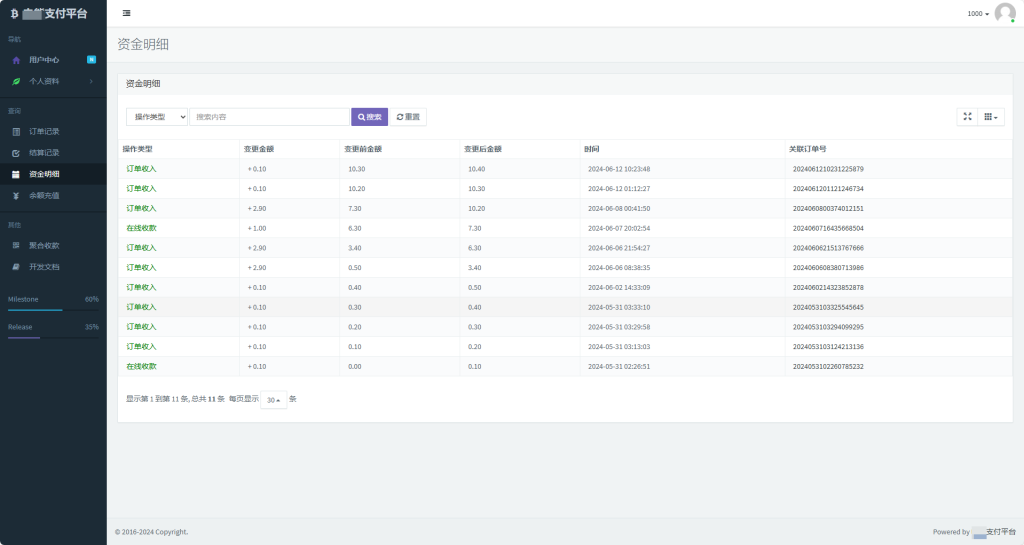Image resolution: width=1024 pixels, height=545 pixels.
Task: Click the home icon beside 用户中心
Action: [16, 60]
